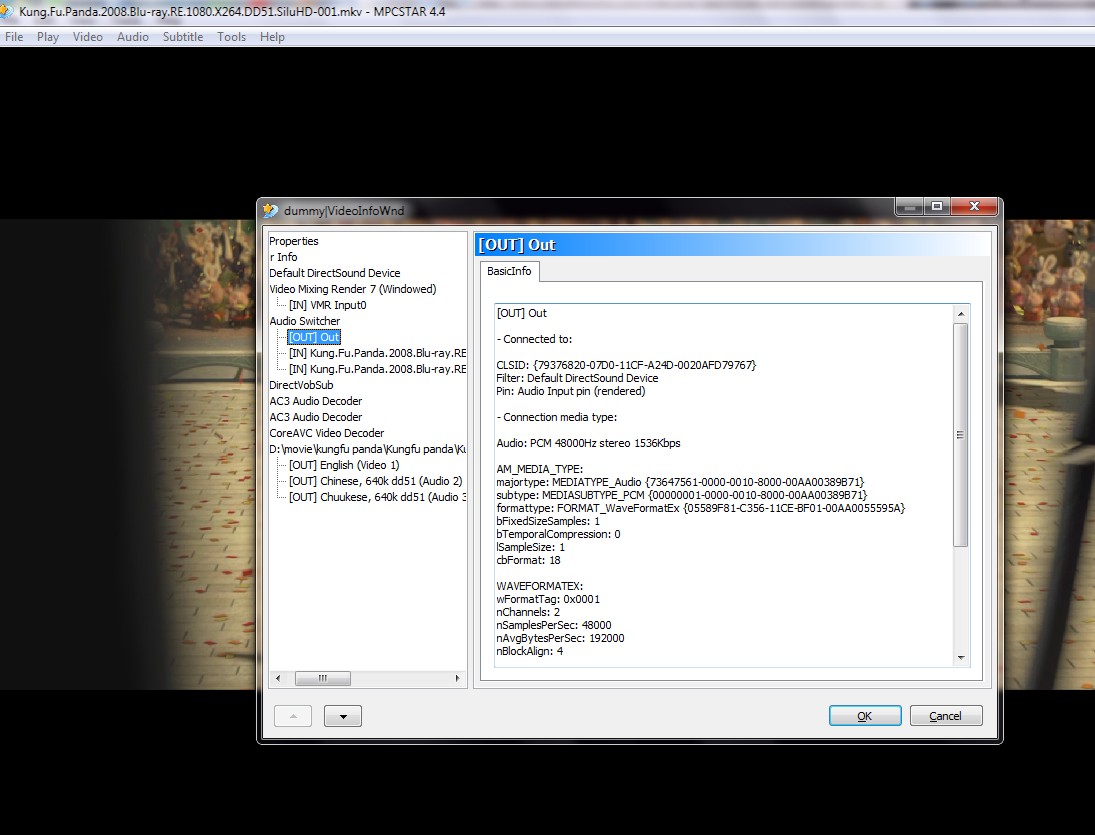Select the second AC3 Audio Decoder
1095x835 pixels.
pyautogui.click(x=316, y=418)
